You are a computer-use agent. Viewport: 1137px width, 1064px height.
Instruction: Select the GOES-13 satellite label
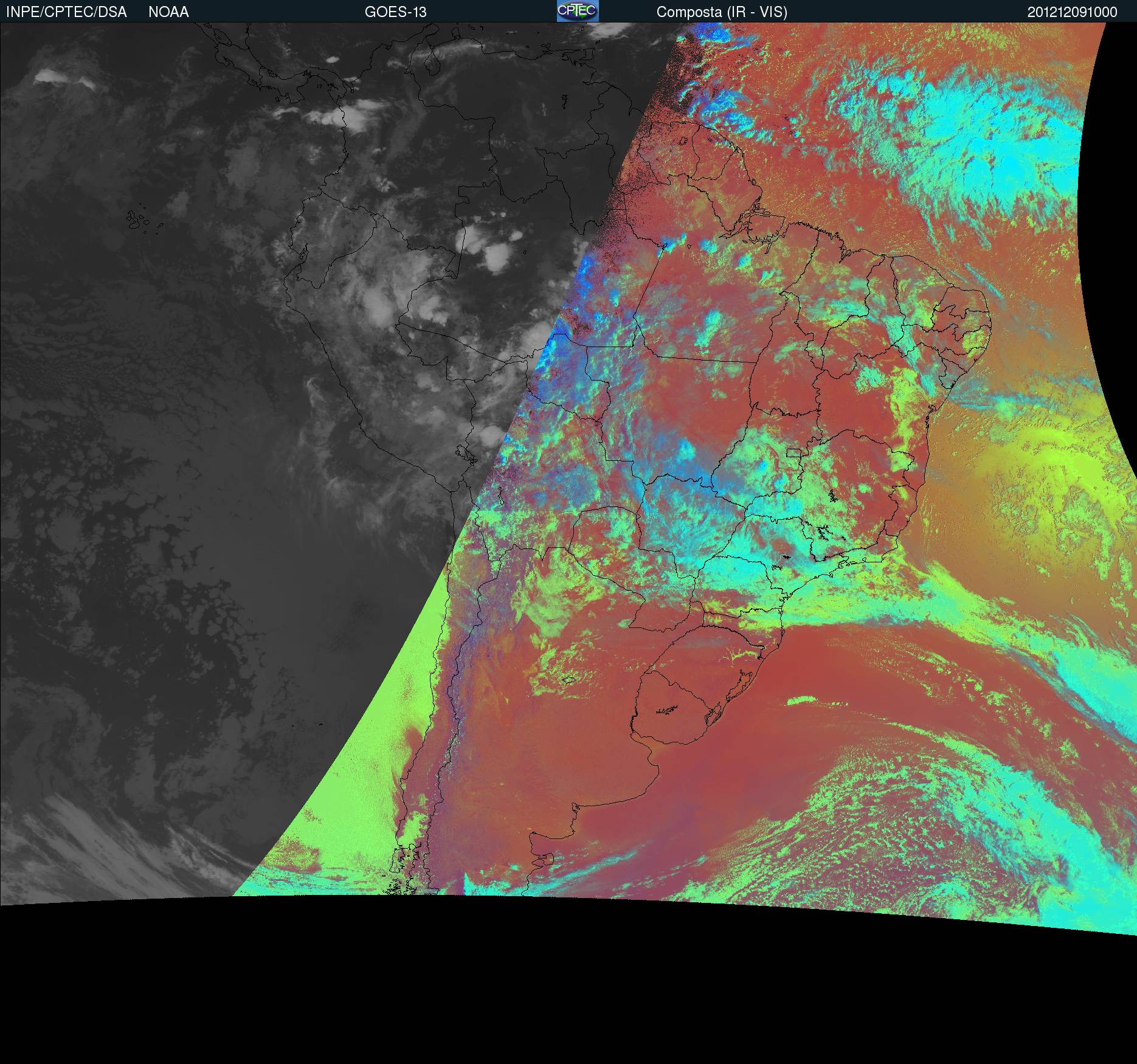[x=395, y=12]
